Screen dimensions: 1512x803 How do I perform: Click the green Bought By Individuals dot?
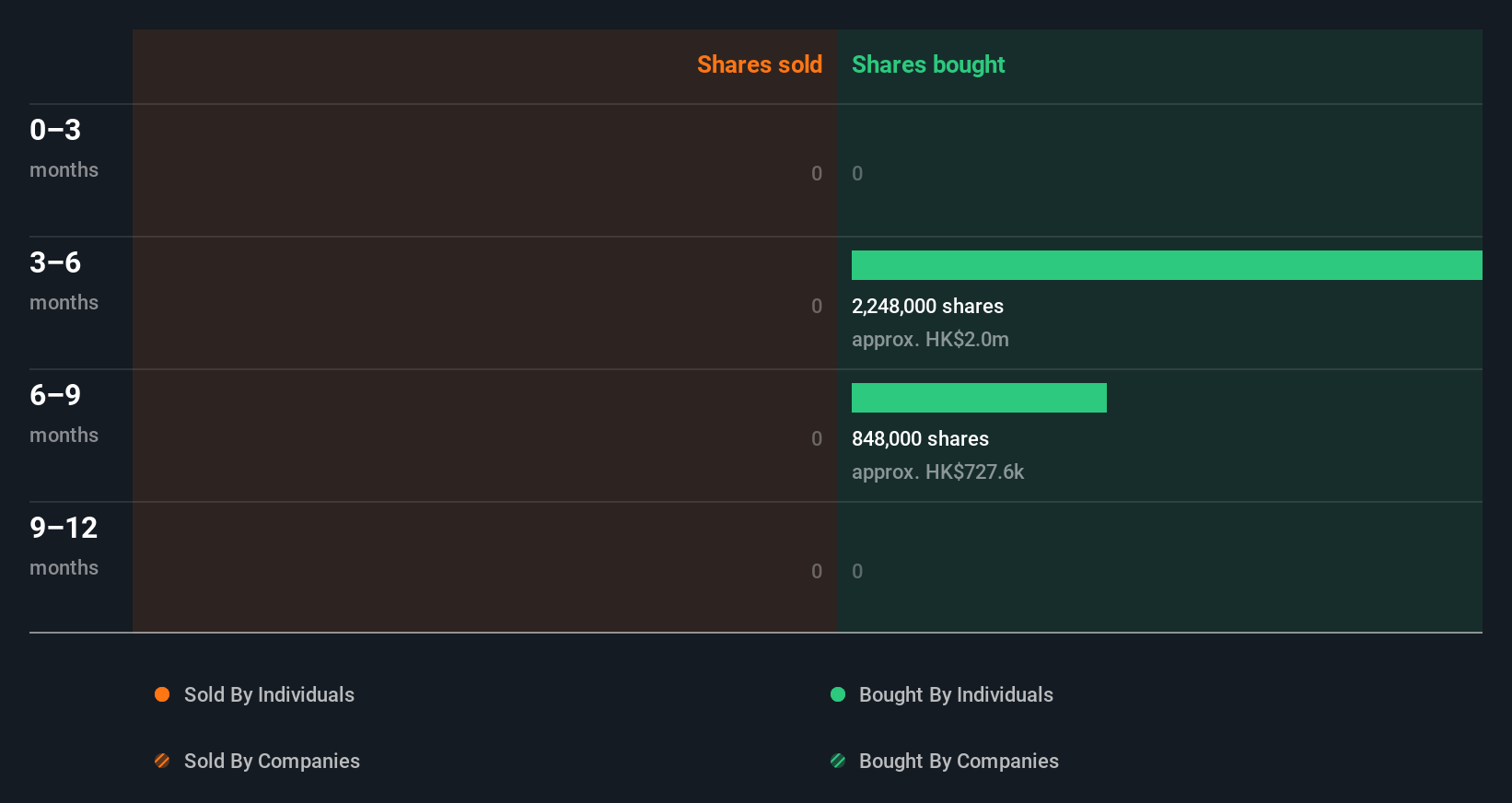pos(838,694)
